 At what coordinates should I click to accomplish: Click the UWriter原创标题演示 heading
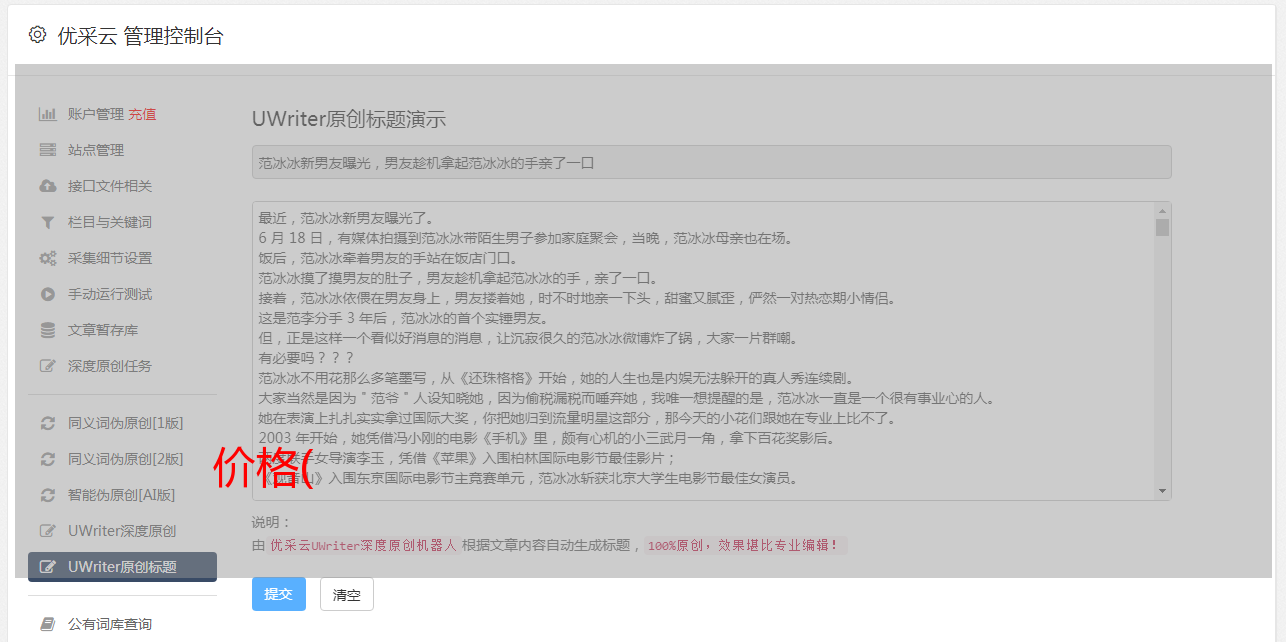click(349, 119)
